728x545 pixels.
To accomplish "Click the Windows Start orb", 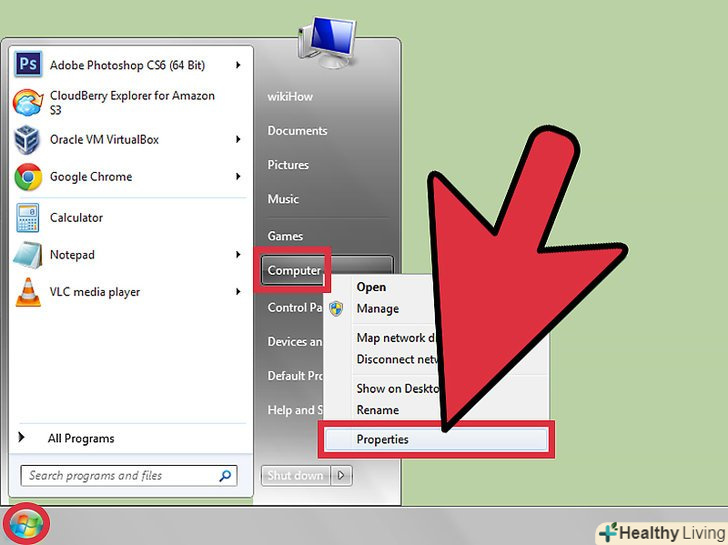I will (x=26, y=525).
